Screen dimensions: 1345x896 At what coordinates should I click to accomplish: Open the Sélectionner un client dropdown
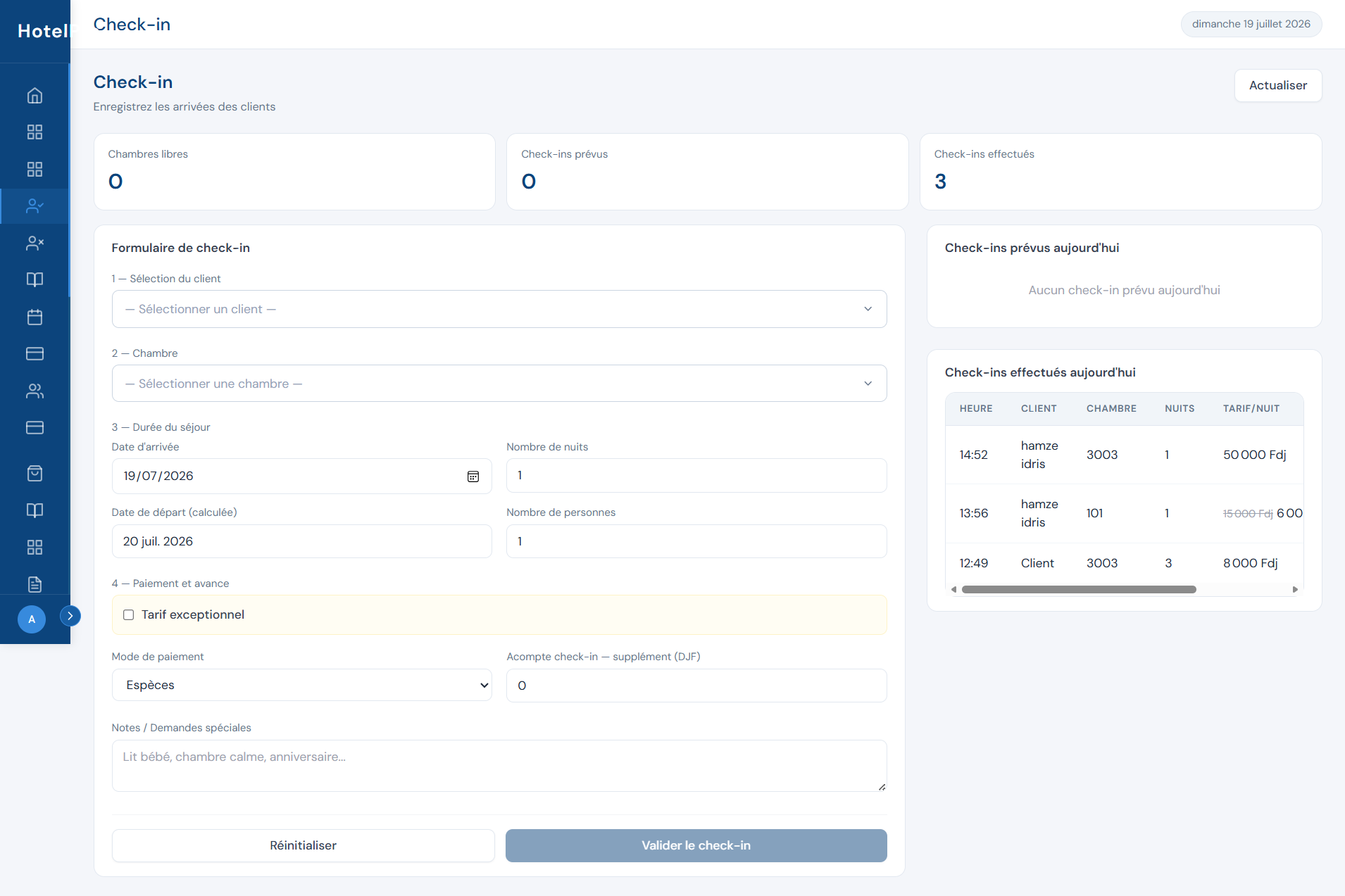tap(499, 309)
